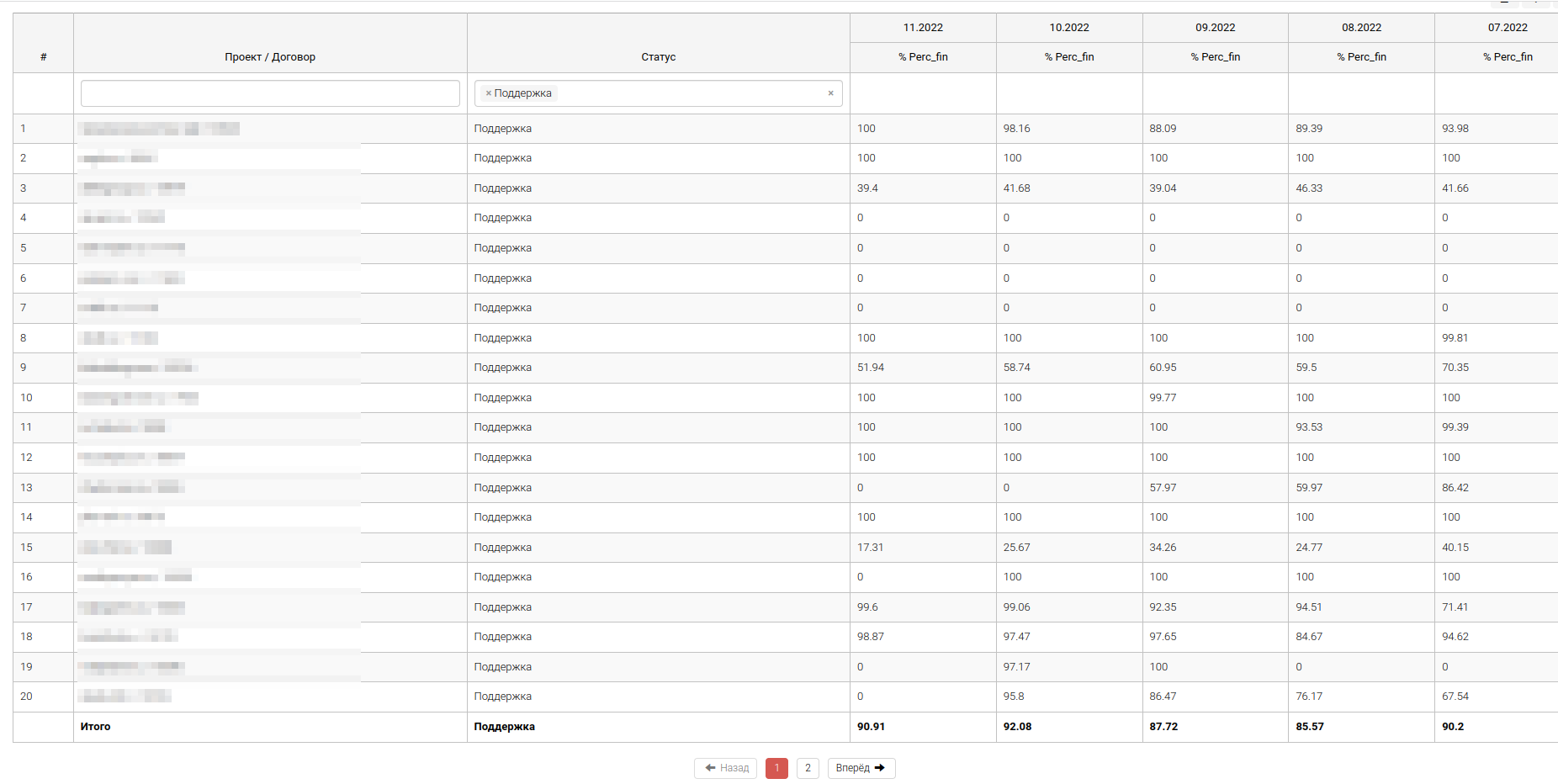The image size is (1558, 784).
Task: Go to page 2 of the table
Action: click(x=808, y=768)
